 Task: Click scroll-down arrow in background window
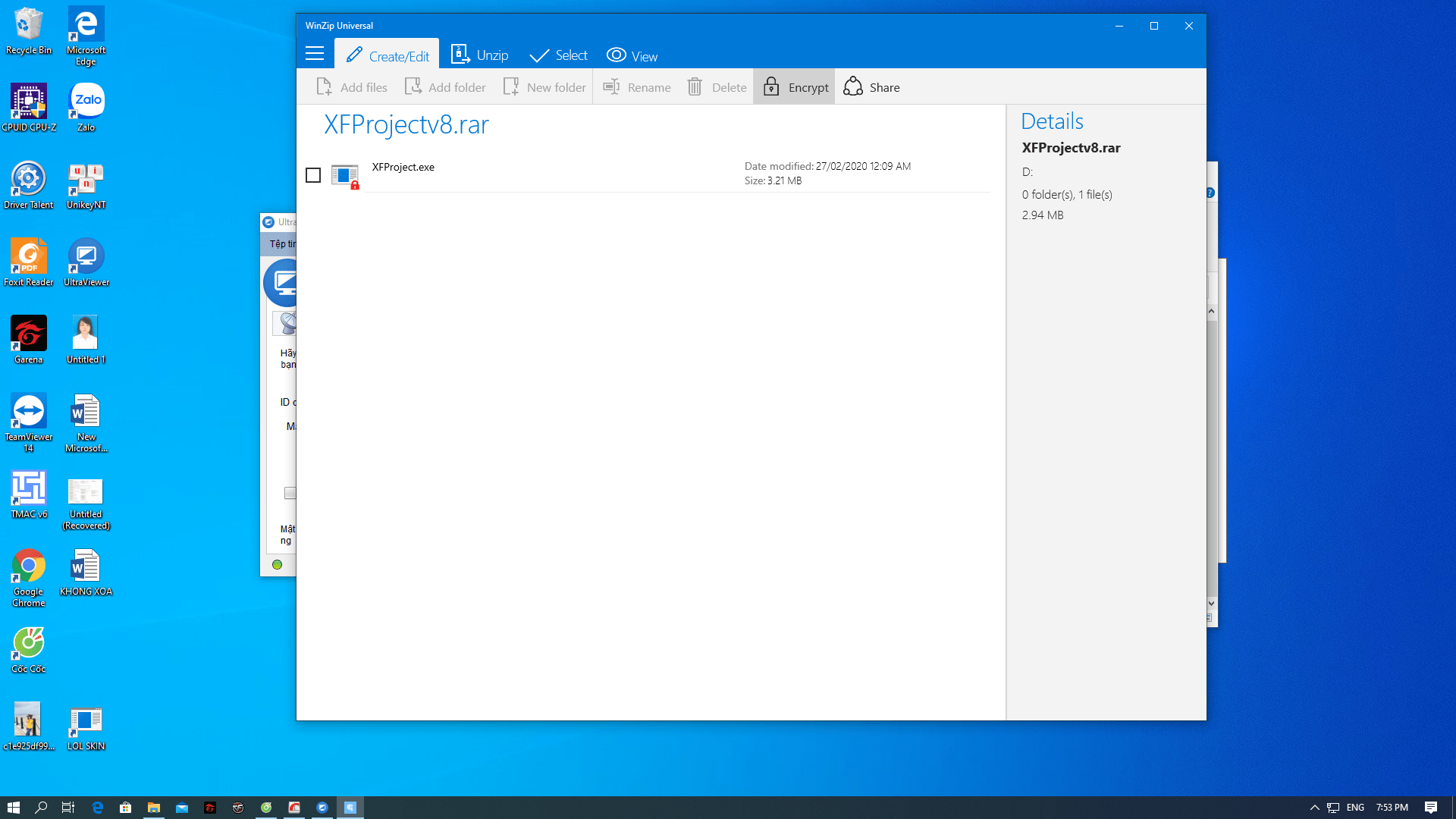click(x=1212, y=604)
